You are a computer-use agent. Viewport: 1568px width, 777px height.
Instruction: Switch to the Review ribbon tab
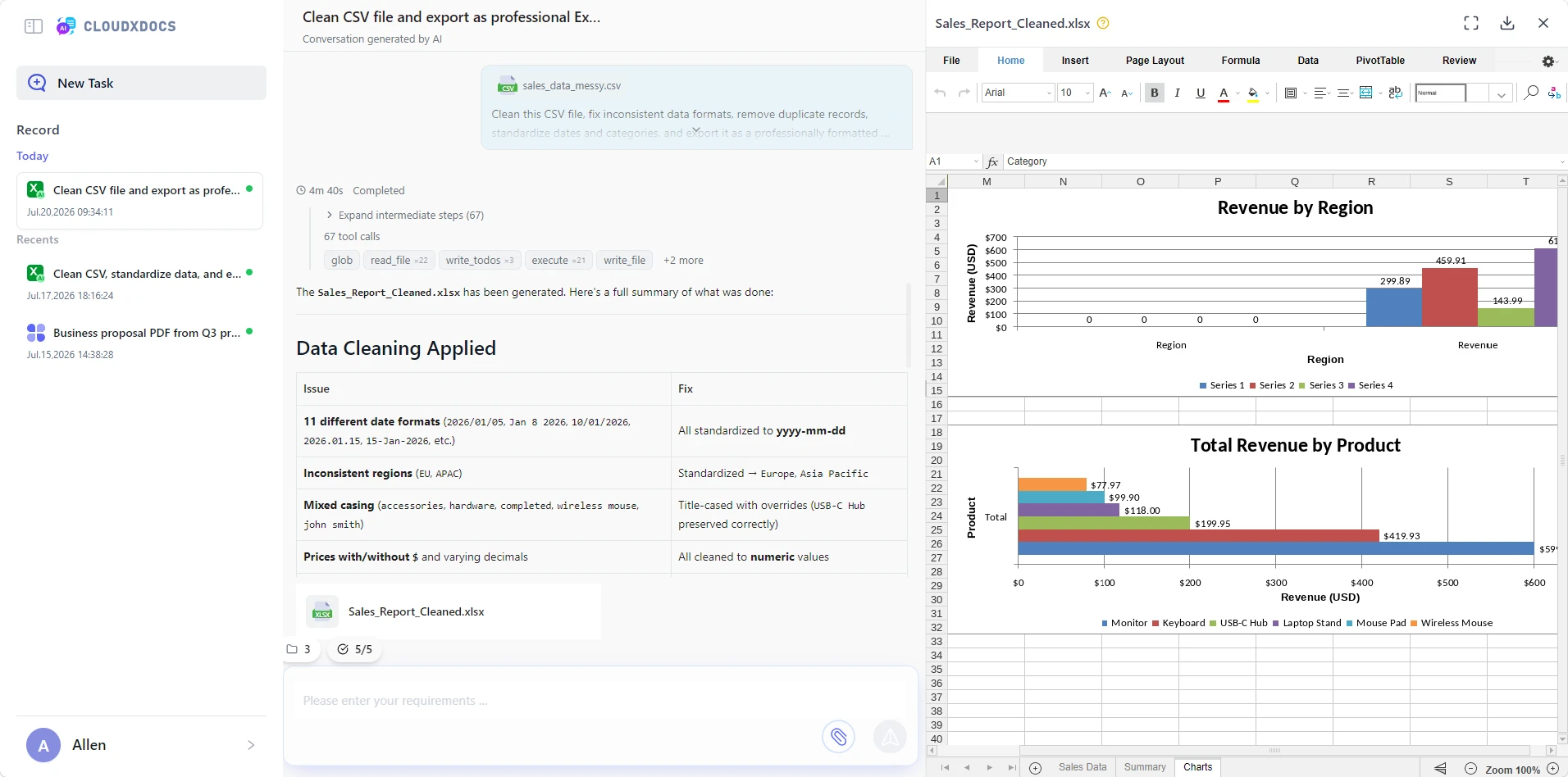[x=1459, y=61]
